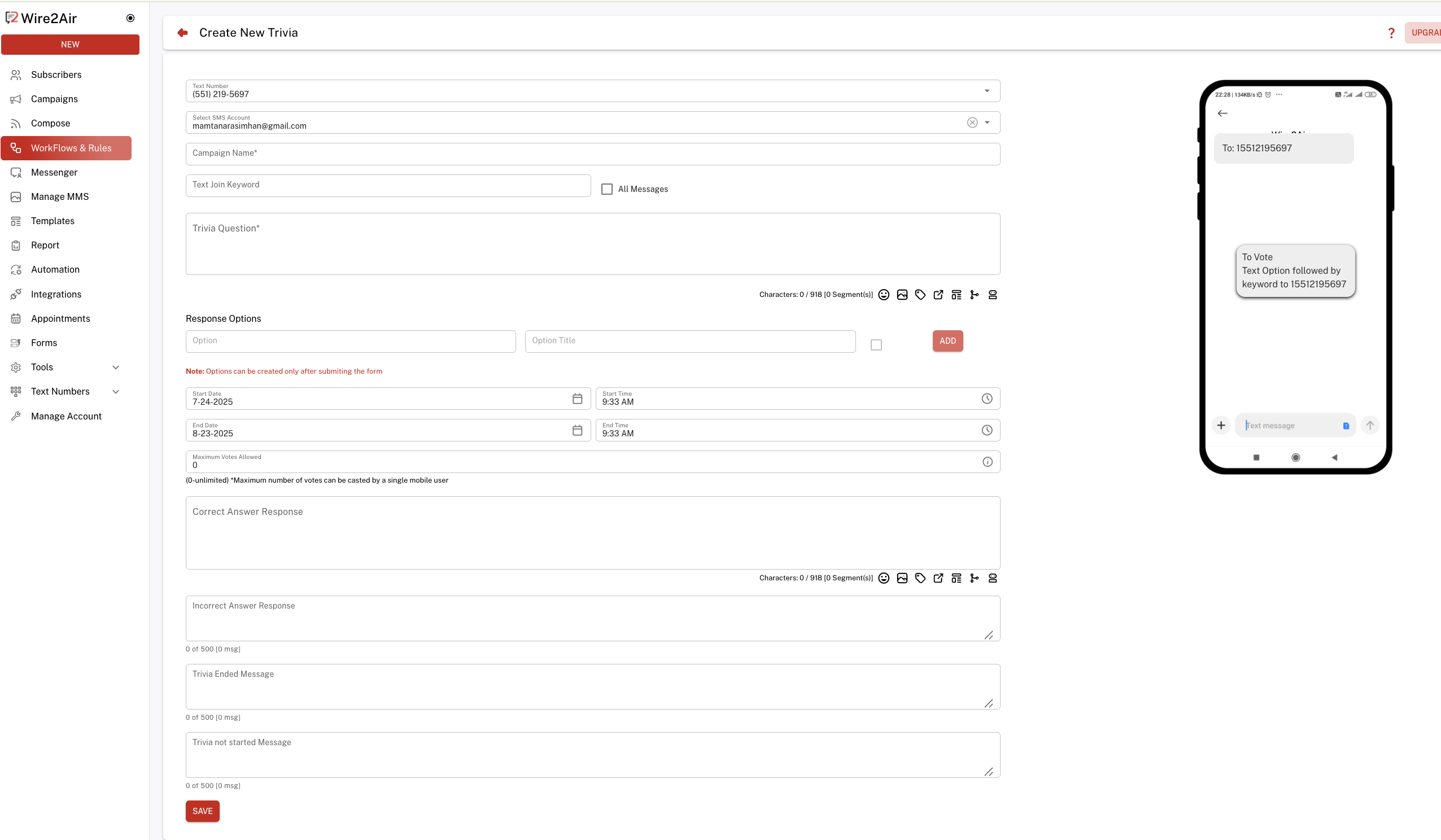Click the SAVE button
This screenshot has width=1441, height=840.
click(x=202, y=811)
